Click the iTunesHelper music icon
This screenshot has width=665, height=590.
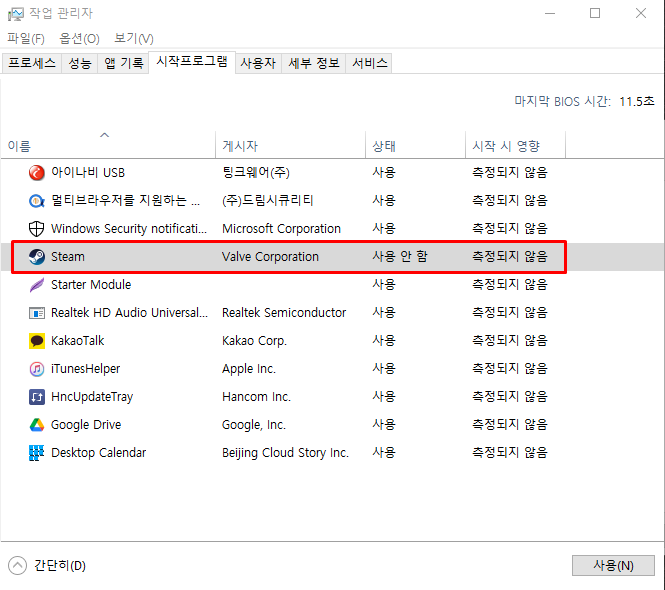point(36,369)
